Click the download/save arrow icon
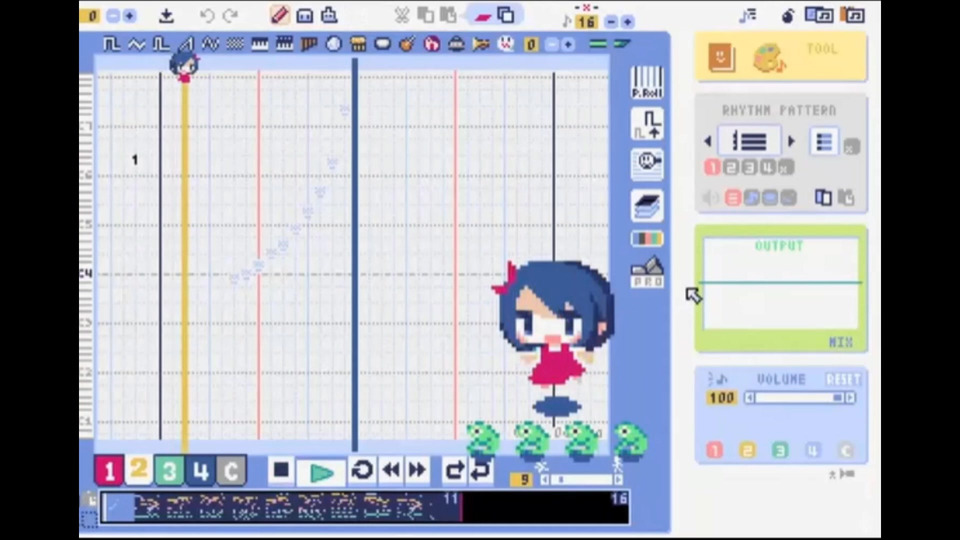 (166, 15)
